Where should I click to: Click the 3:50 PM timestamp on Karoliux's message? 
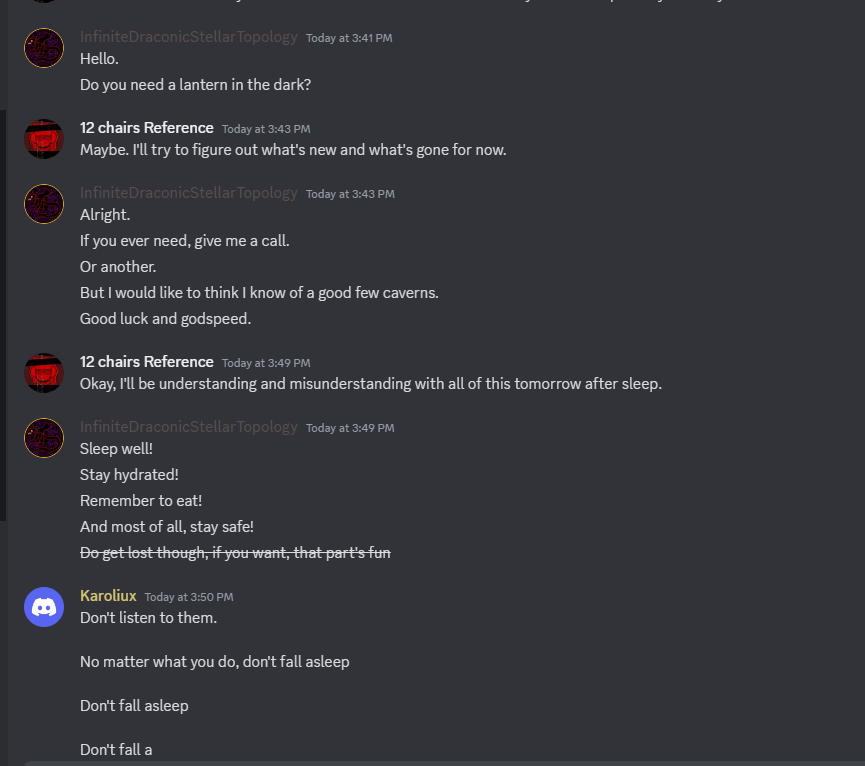point(188,597)
